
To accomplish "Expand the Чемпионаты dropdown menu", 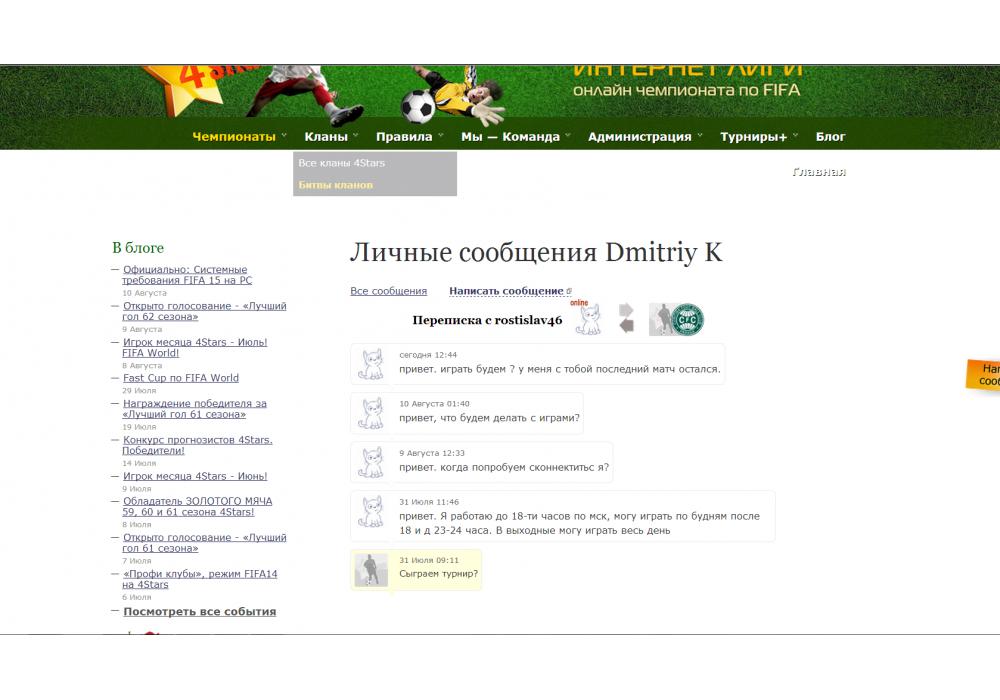I will (x=234, y=137).
